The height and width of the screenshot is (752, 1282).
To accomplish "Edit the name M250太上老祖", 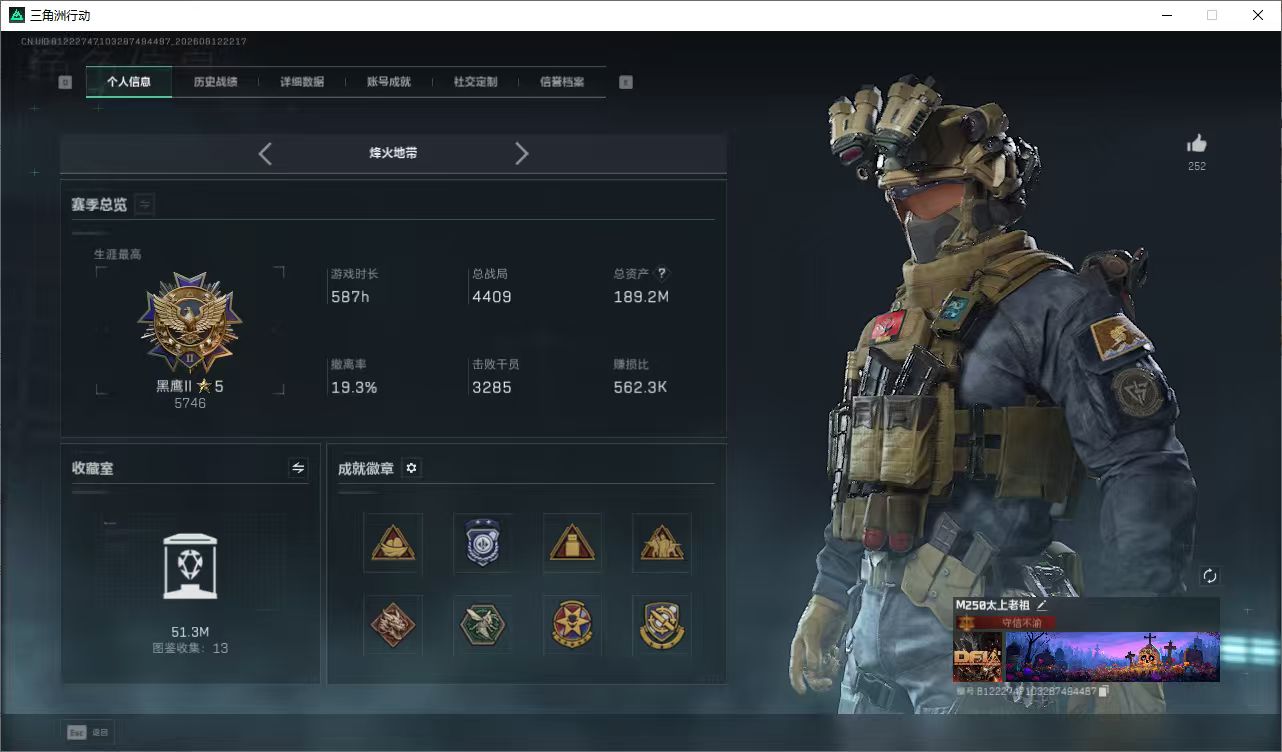I will (1041, 605).
